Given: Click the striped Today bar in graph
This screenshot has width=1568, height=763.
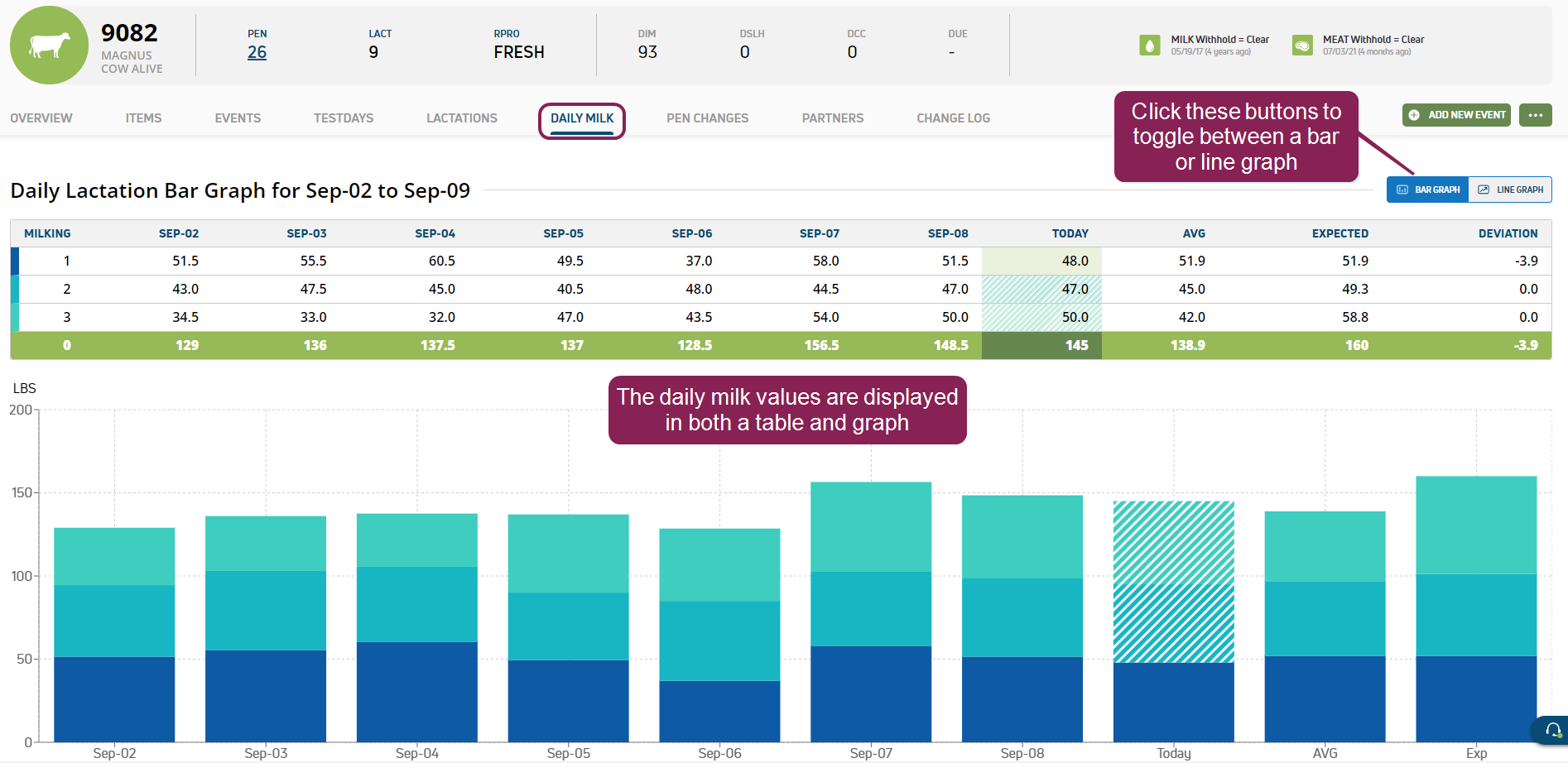Looking at the screenshot, I should click(1173, 581).
